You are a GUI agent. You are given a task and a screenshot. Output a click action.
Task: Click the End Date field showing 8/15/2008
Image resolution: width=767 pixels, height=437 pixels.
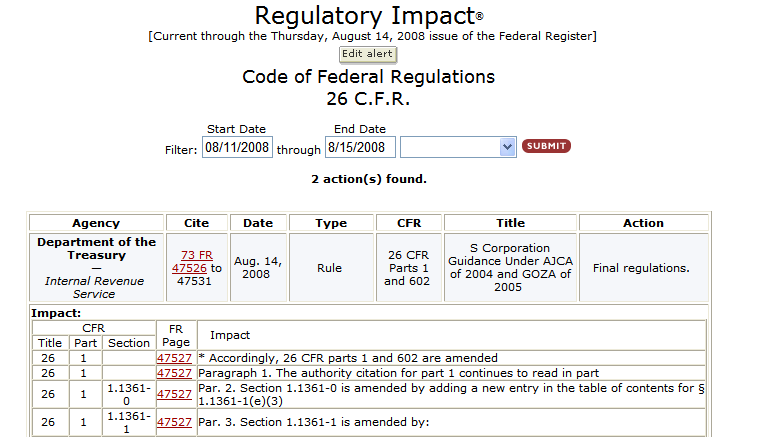tap(360, 147)
